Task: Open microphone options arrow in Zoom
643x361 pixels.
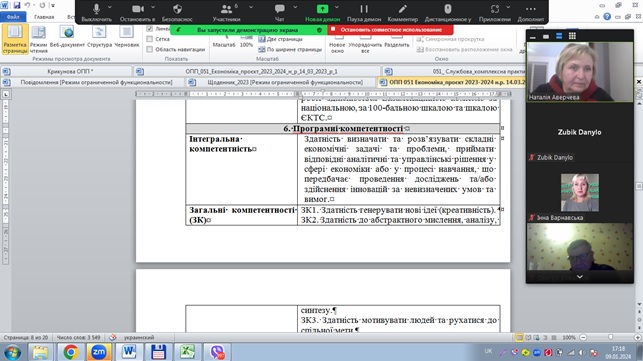Action: click(x=109, y=7)
